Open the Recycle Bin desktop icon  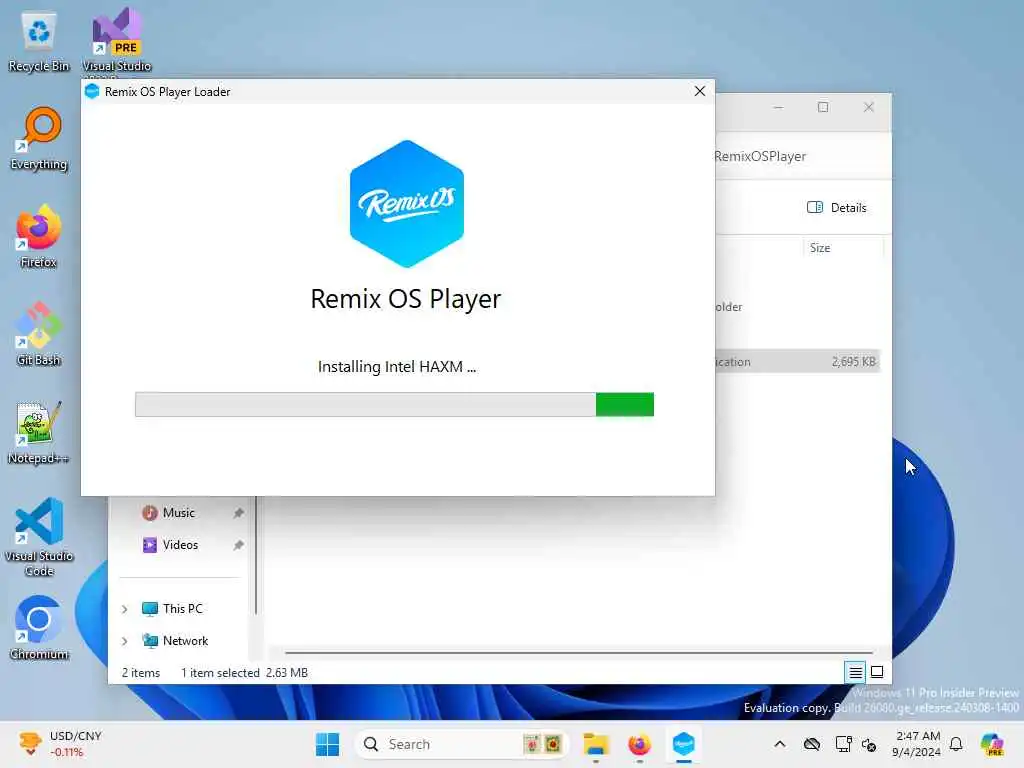click(39, 42)
